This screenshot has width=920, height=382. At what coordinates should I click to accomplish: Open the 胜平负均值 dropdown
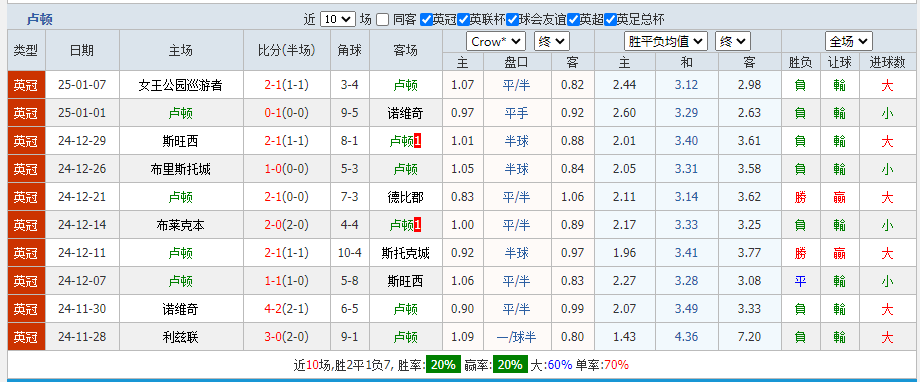tap(665, 42)
